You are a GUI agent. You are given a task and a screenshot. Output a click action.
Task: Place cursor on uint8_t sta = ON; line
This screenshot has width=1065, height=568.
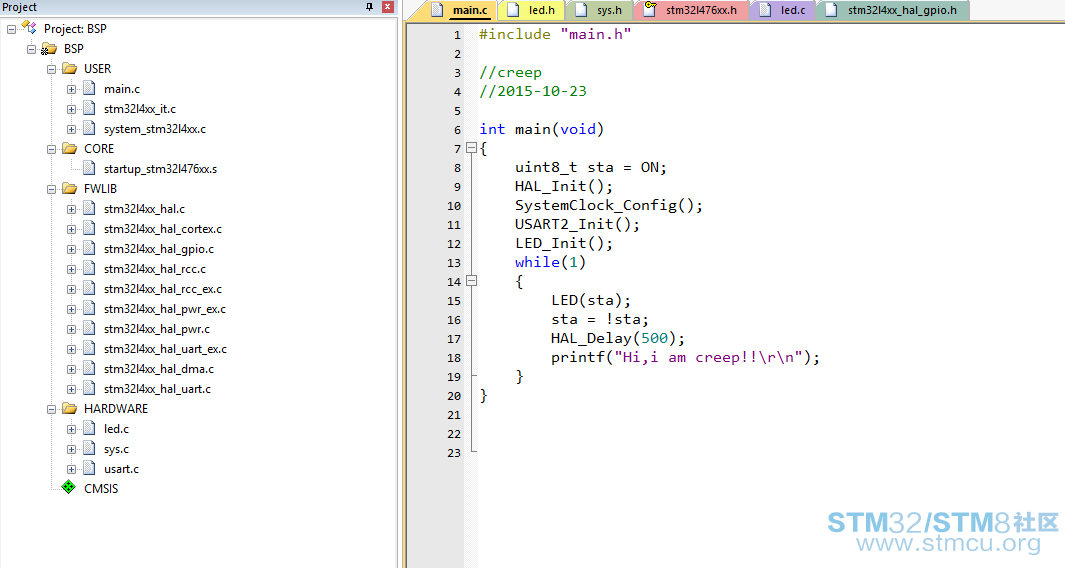point(591,167)
